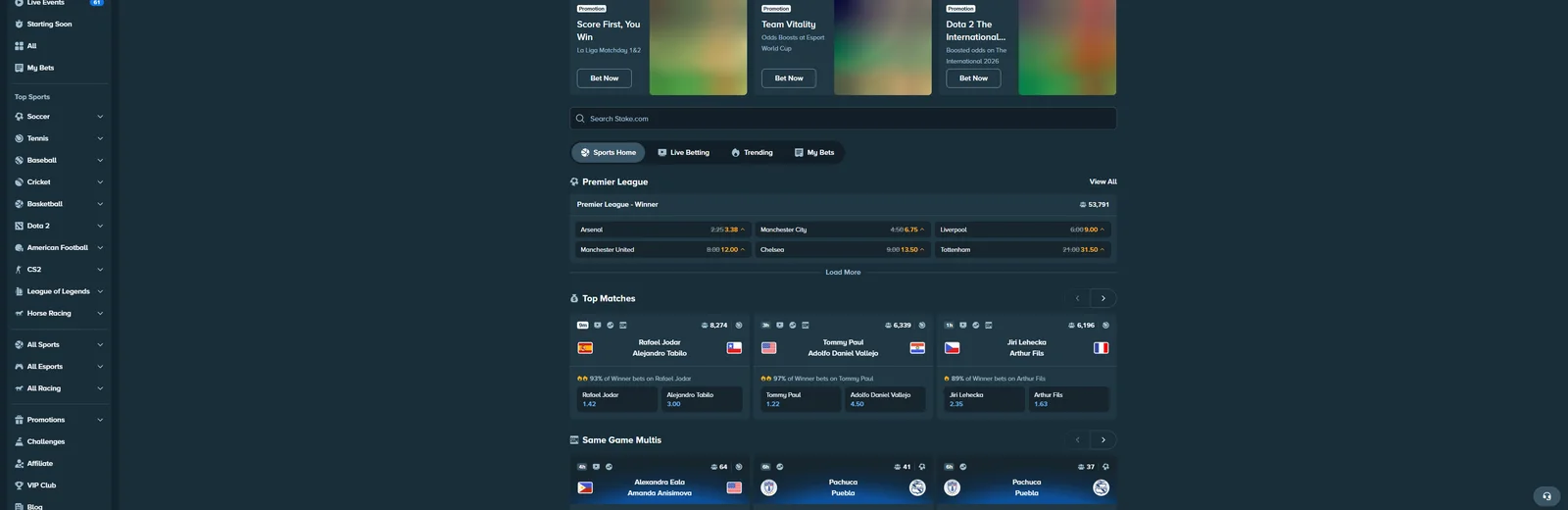Expand the American Football chevron

[x=100, y=247]
